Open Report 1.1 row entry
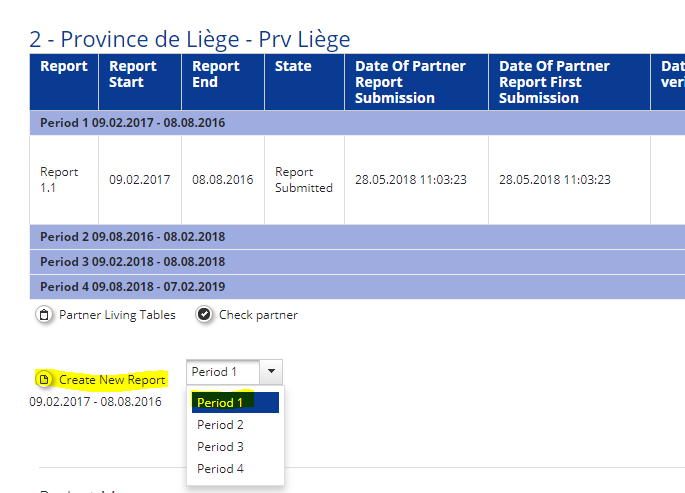This screenshot has height=493, width=685. coord(59,180)
